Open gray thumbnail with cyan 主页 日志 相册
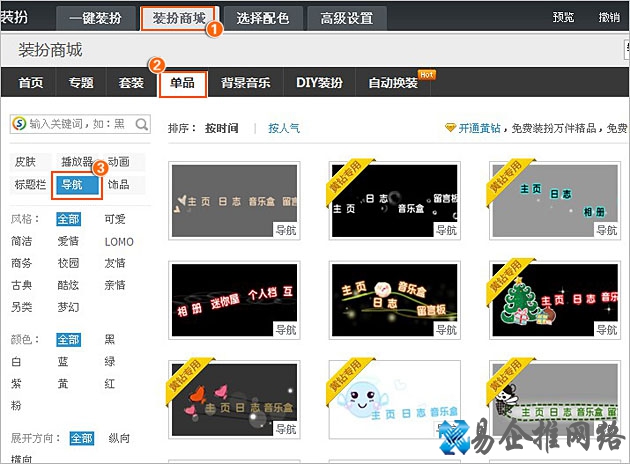The height and width of the screenshot is (464, 630). [555, 200]
